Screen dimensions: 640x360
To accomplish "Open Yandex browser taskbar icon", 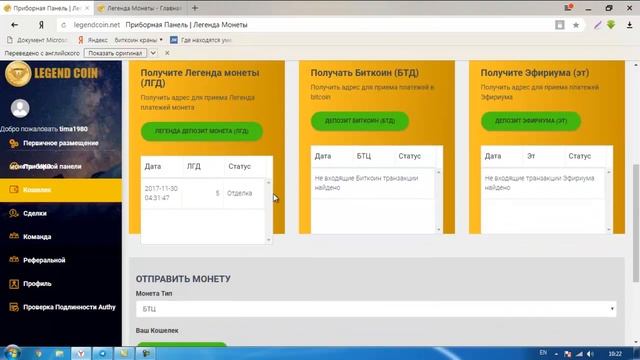I will point(81,353).
